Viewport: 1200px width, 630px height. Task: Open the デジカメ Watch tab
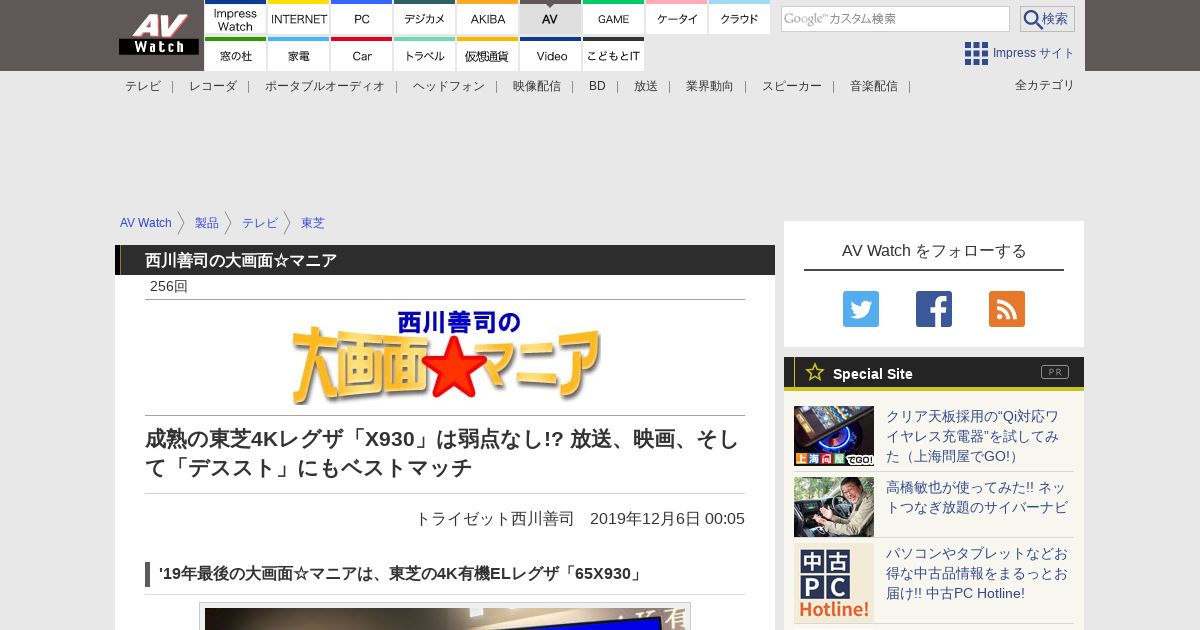425,19
